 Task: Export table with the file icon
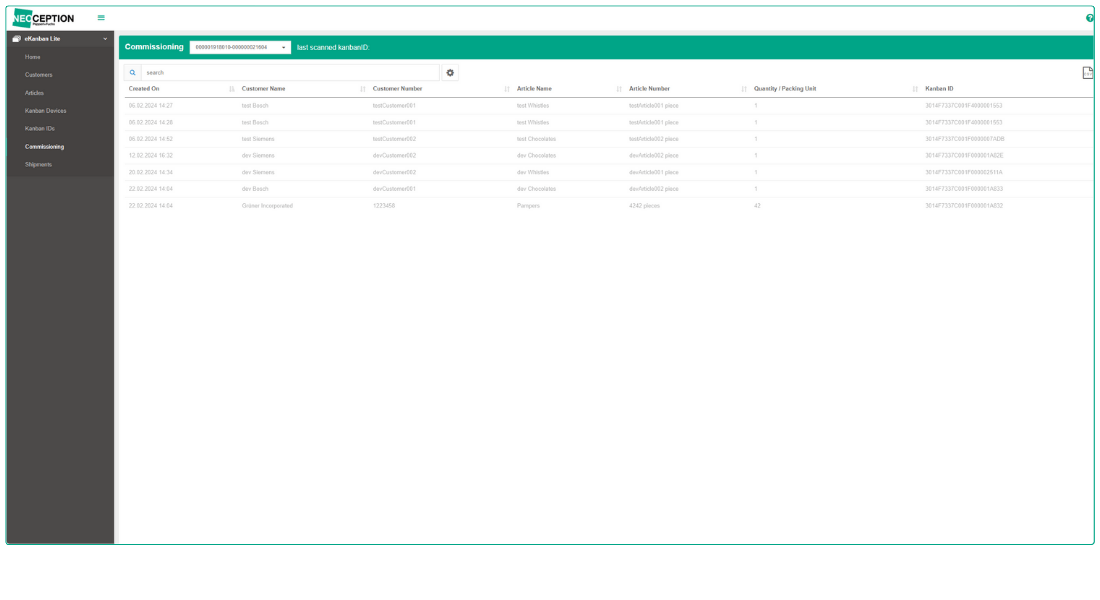tap(1087, 73)
